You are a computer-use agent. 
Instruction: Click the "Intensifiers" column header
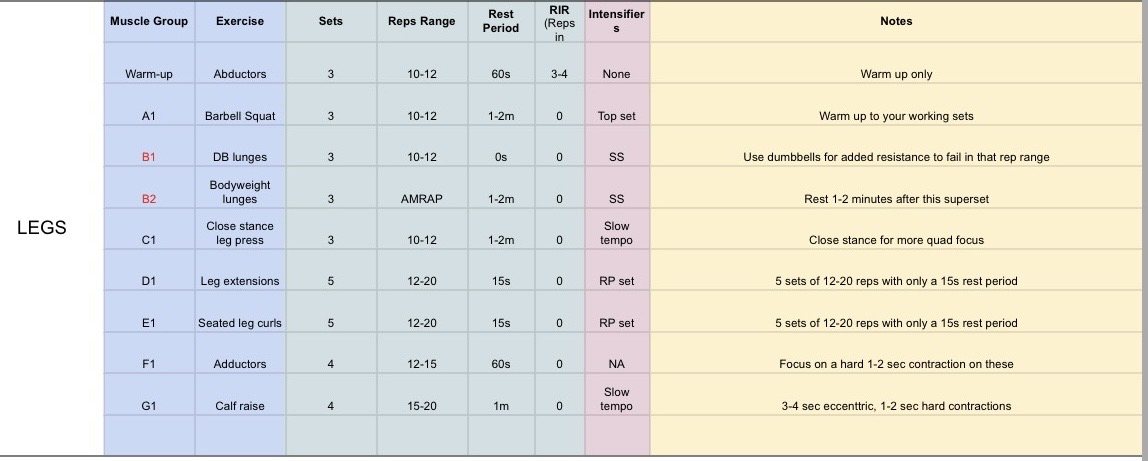pos(616,21)
